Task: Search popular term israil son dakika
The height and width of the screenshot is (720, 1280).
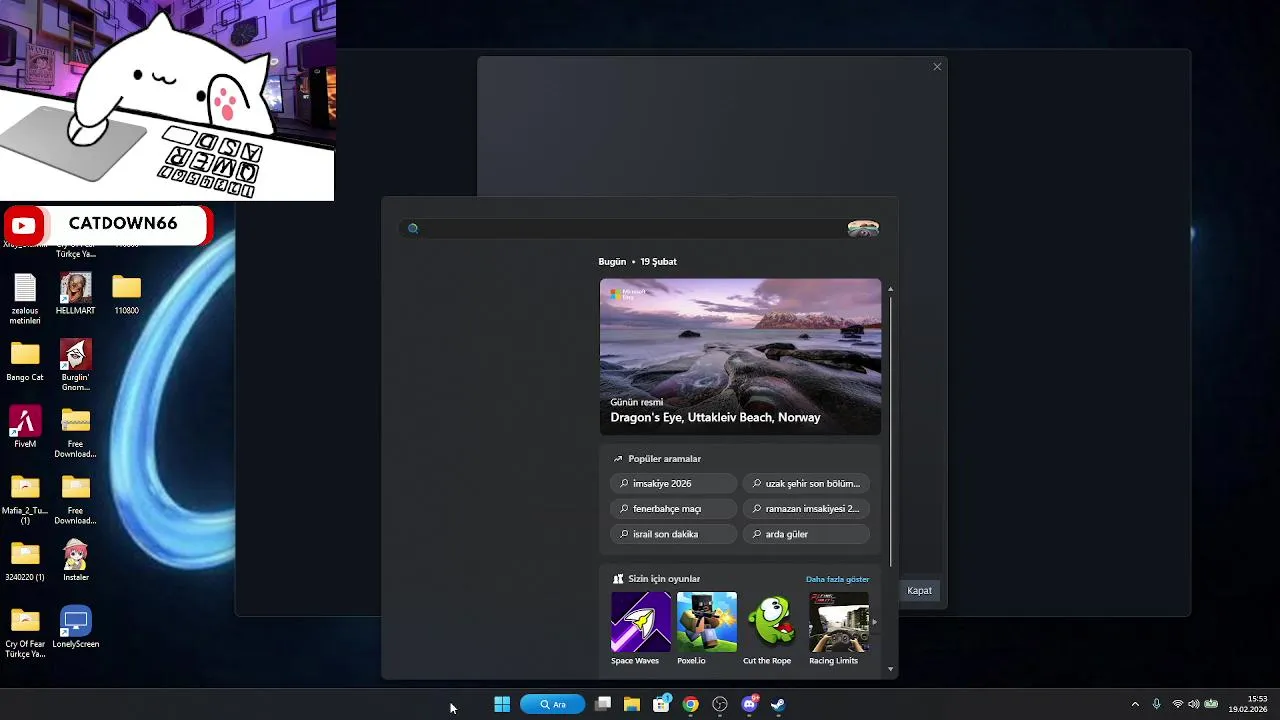Action: pos(673,534)
